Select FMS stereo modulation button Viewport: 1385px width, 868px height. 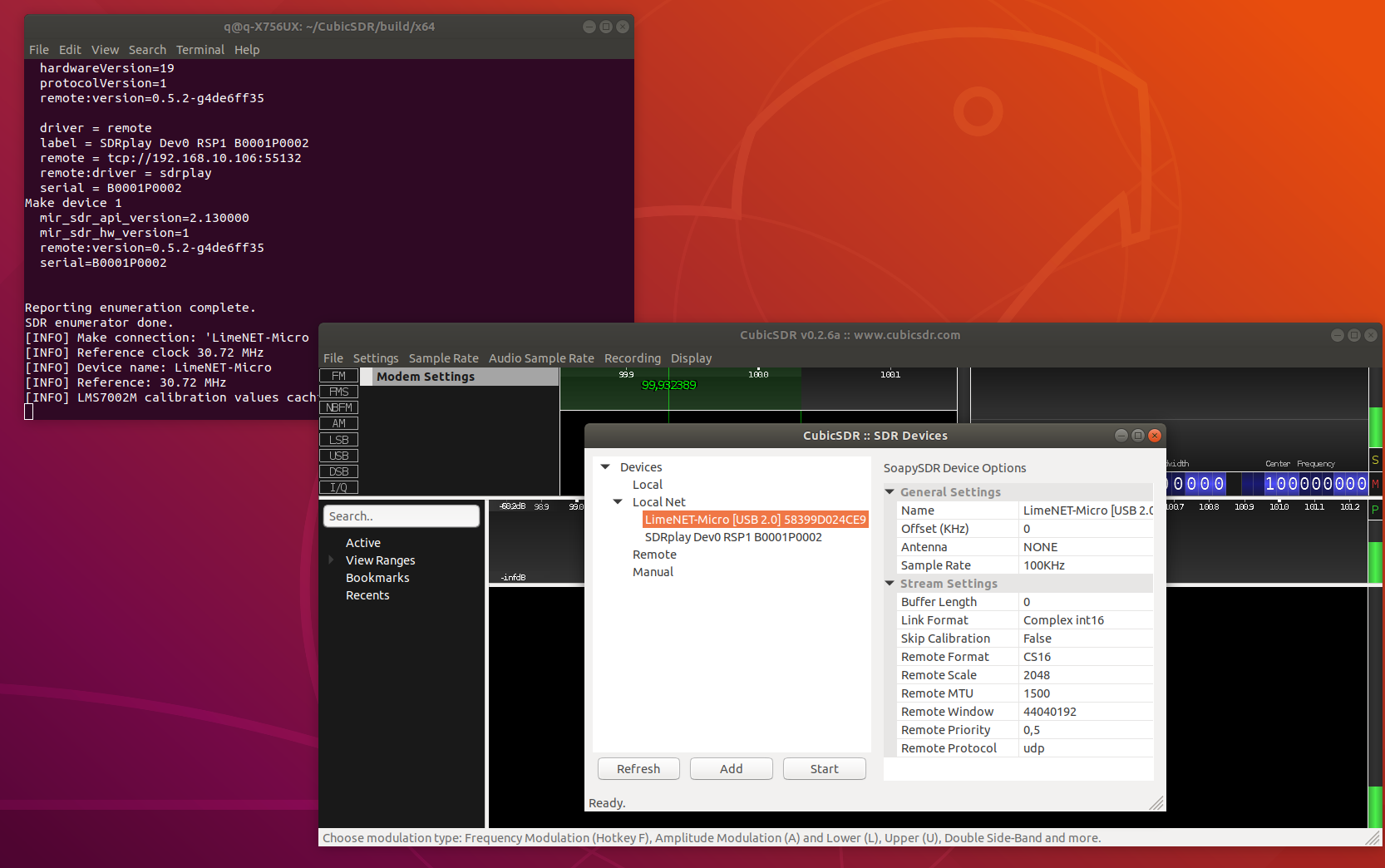coord(338,392)
